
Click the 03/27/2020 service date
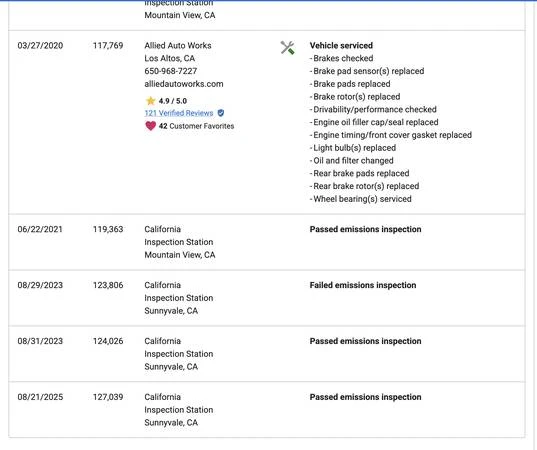pyautogui.click(x=40, y=46)
